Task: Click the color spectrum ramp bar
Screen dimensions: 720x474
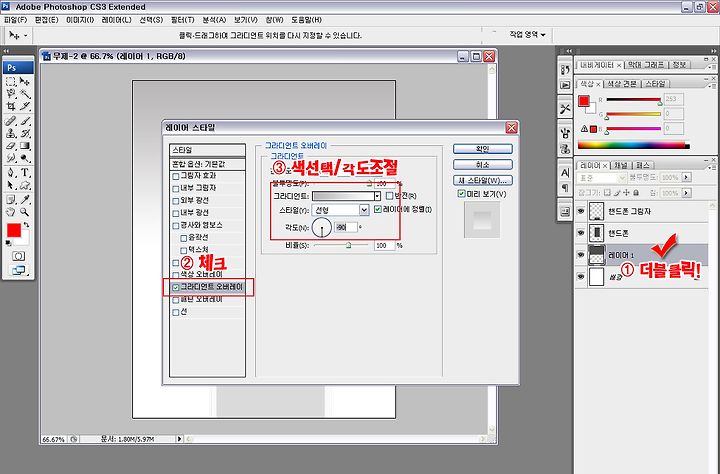Action: coord(634,146)
